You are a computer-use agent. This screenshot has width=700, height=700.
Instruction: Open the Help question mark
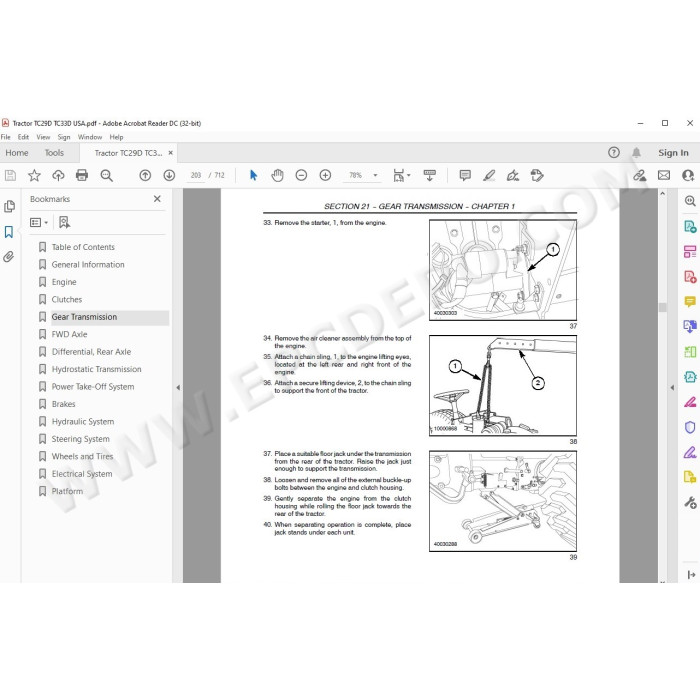(614, 153)
